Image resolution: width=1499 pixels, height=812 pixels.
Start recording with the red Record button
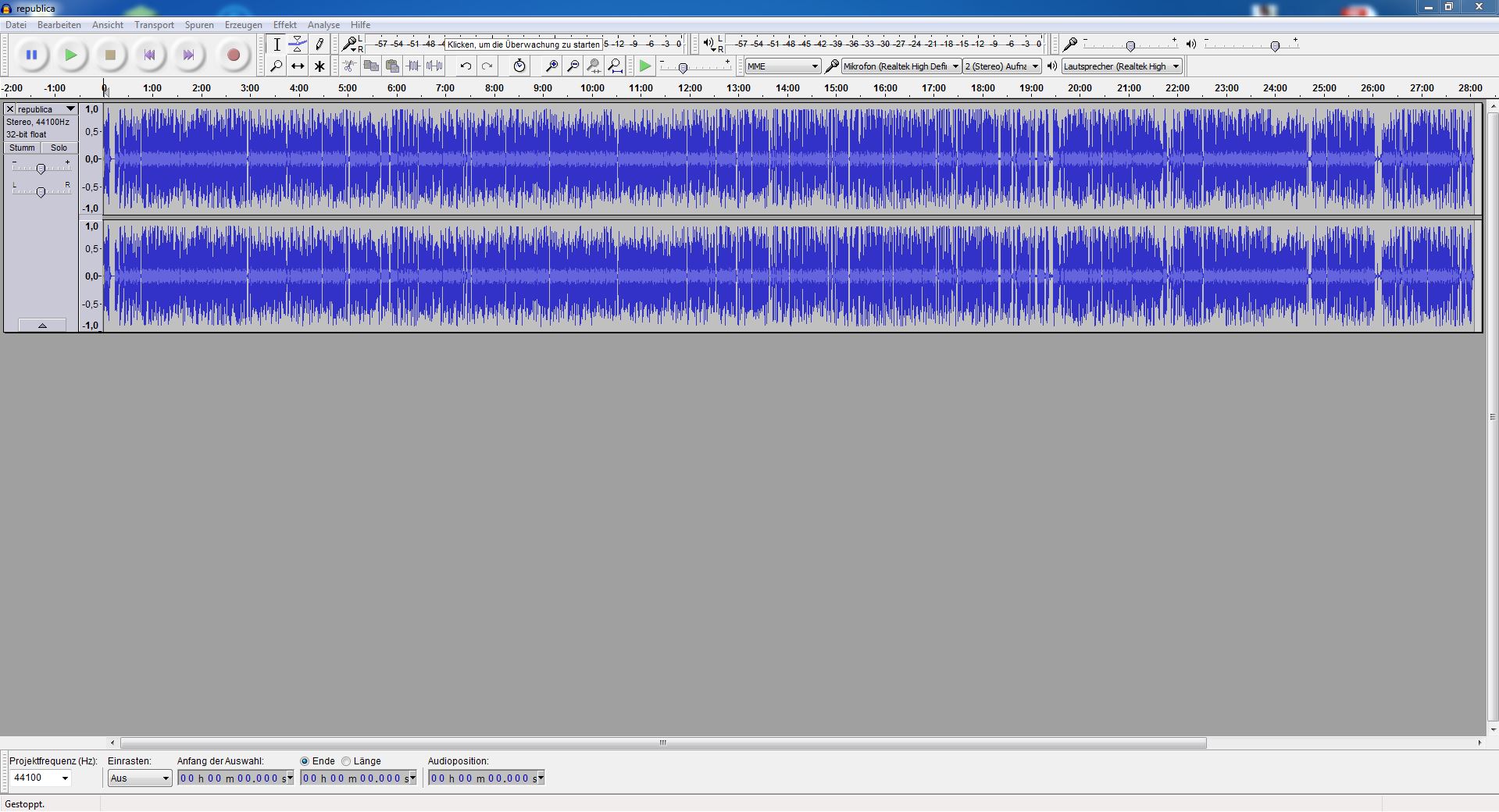pyautogui.click(x=233, y=55)
